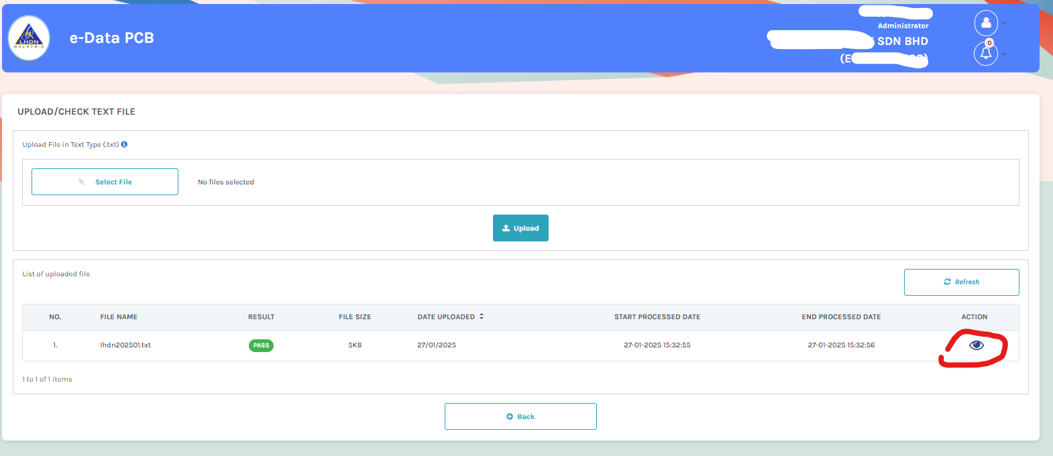Click the File Name column header
Image resolution: width=1053 pixels, height=456 pixels.
119,316
